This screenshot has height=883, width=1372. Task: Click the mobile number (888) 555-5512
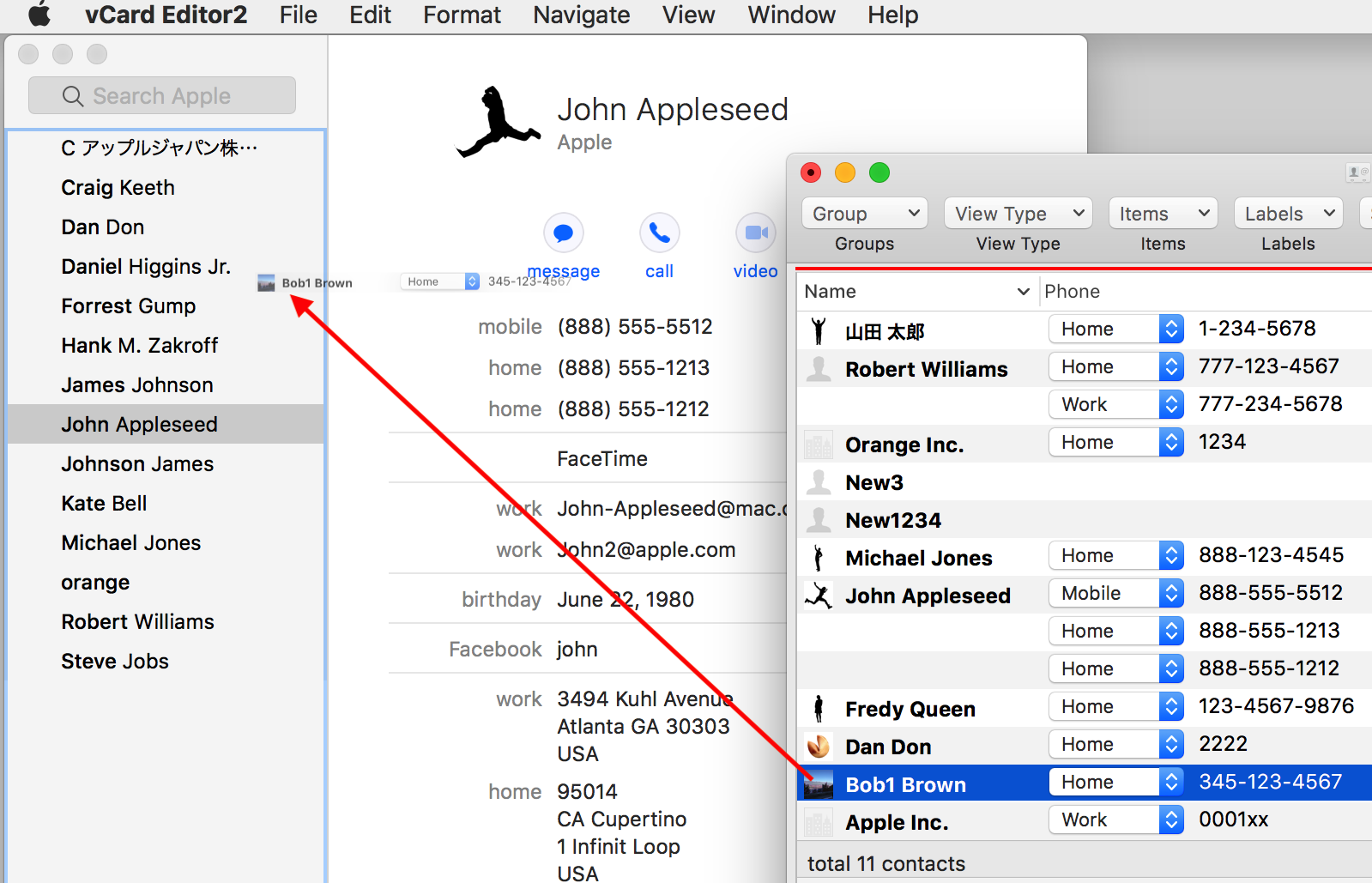tap(635, 327)
